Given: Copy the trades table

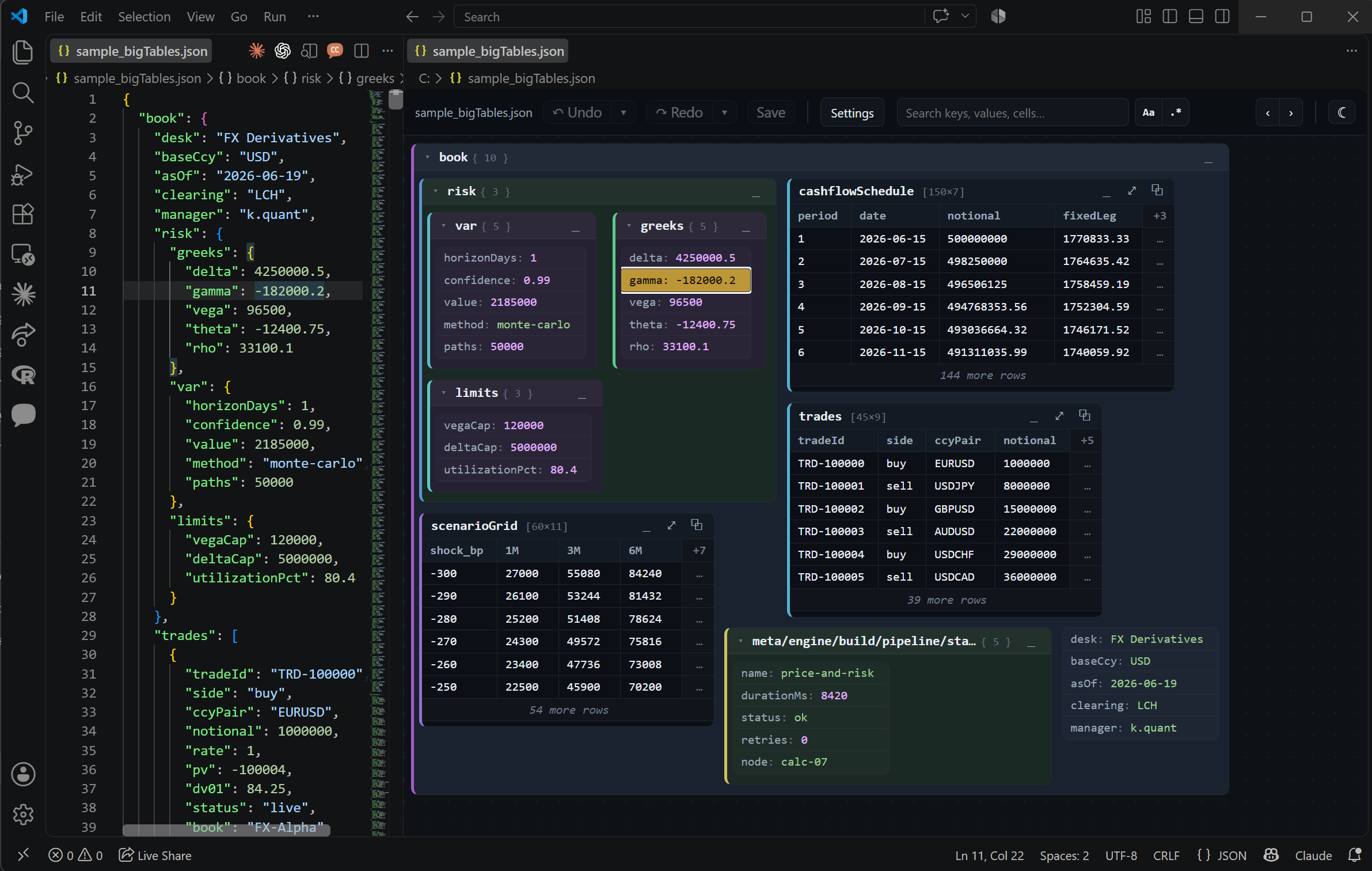Looking at the screenshot, I should click(x=1085, y=415).
